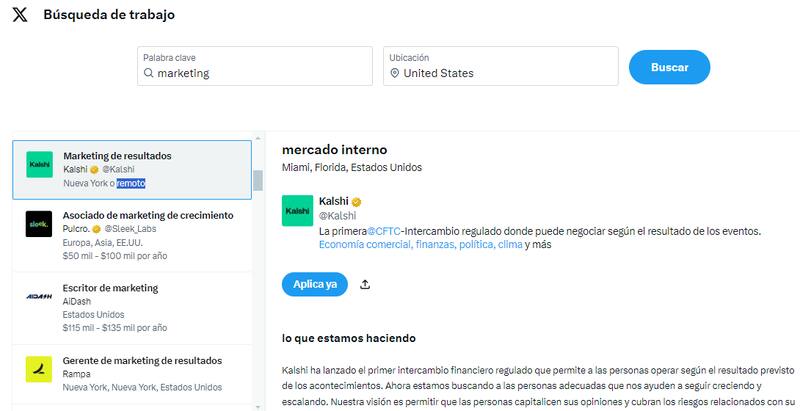Click the yellow Rampa company logo
800x411 pixels.
point(39,369)
